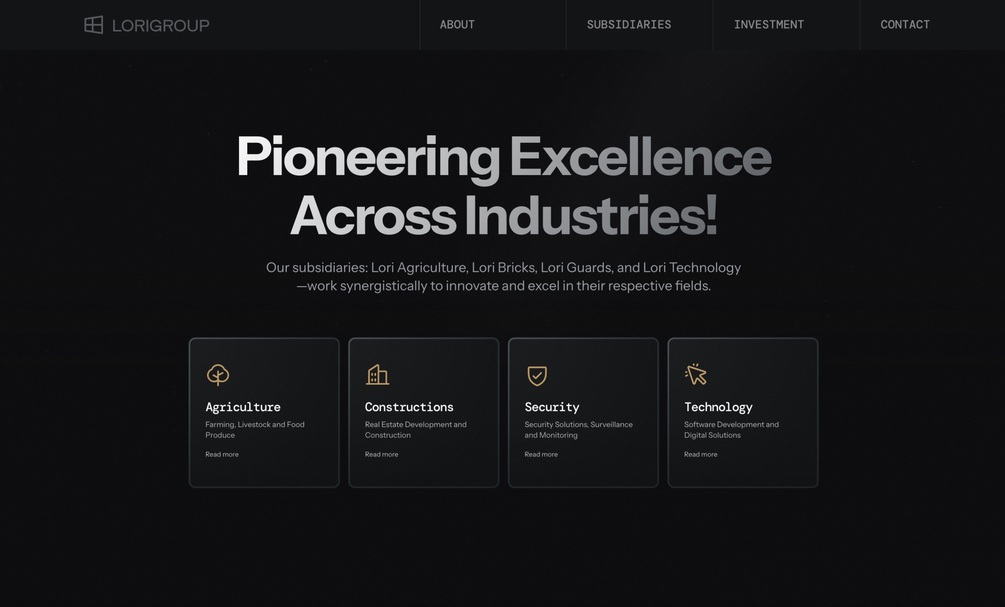1005x607 pixels.
Task: Open the Subsidiaries menu item
Action: click(x=629, y=24)
